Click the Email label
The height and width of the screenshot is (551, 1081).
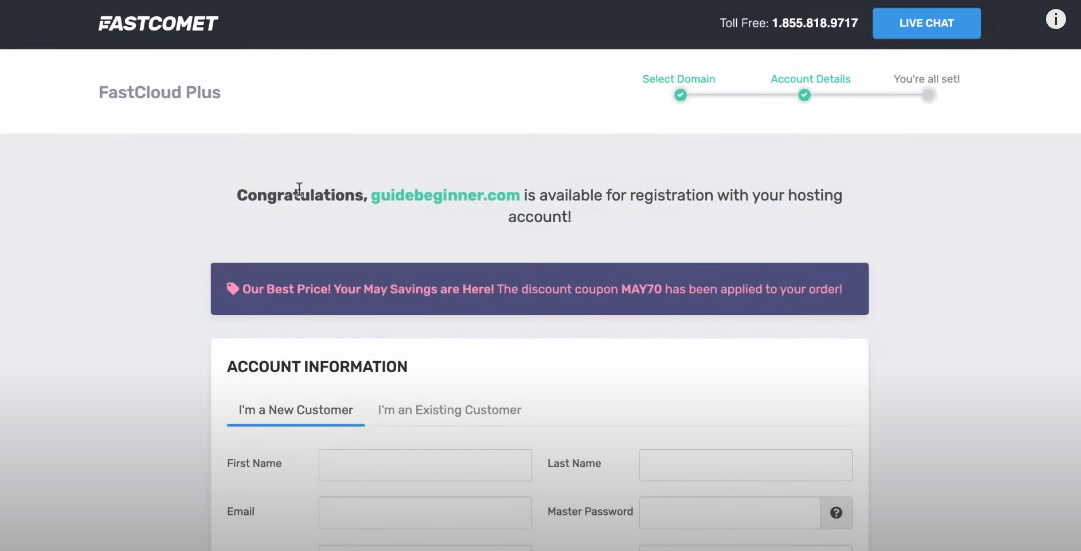[x=241, y=512]
